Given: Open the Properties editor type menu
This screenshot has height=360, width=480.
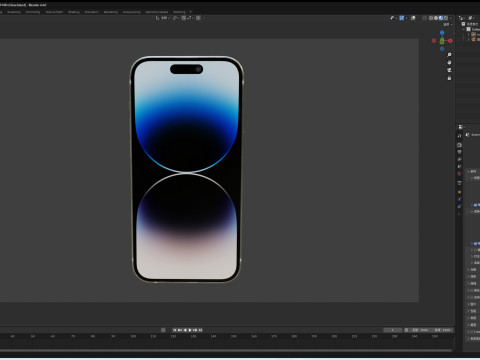Looking at the screenshot, I should point(461,127).
